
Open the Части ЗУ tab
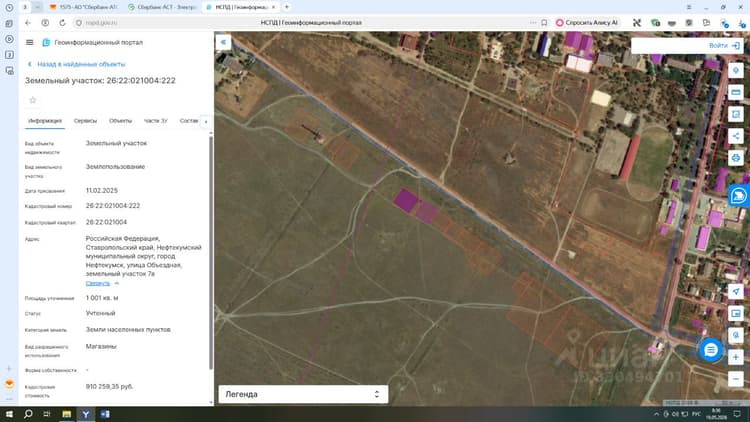tap(155, 121)
